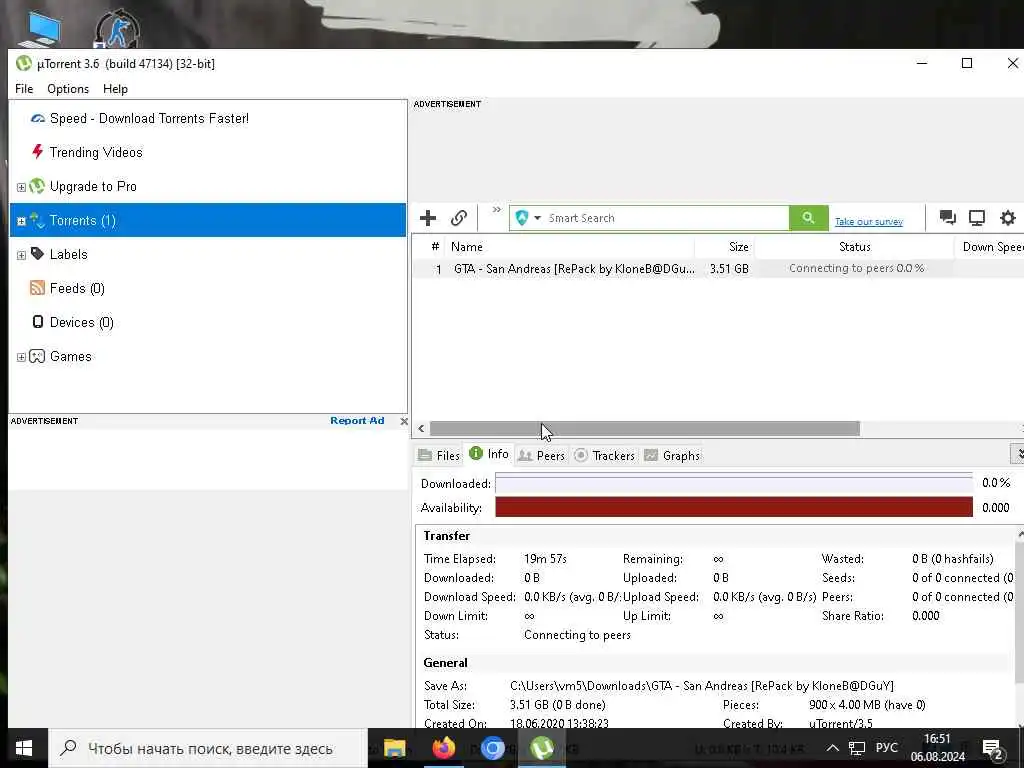Select the GTA - San Andreas torrent row
Viewport: 1024px width, 768px height.
(x=718, y=268)
